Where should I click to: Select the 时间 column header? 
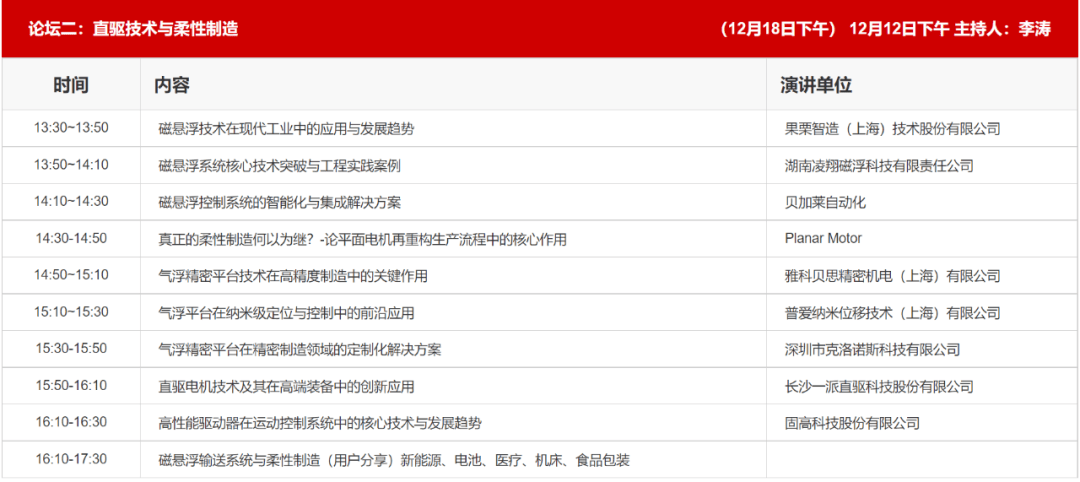click(71, 85)
